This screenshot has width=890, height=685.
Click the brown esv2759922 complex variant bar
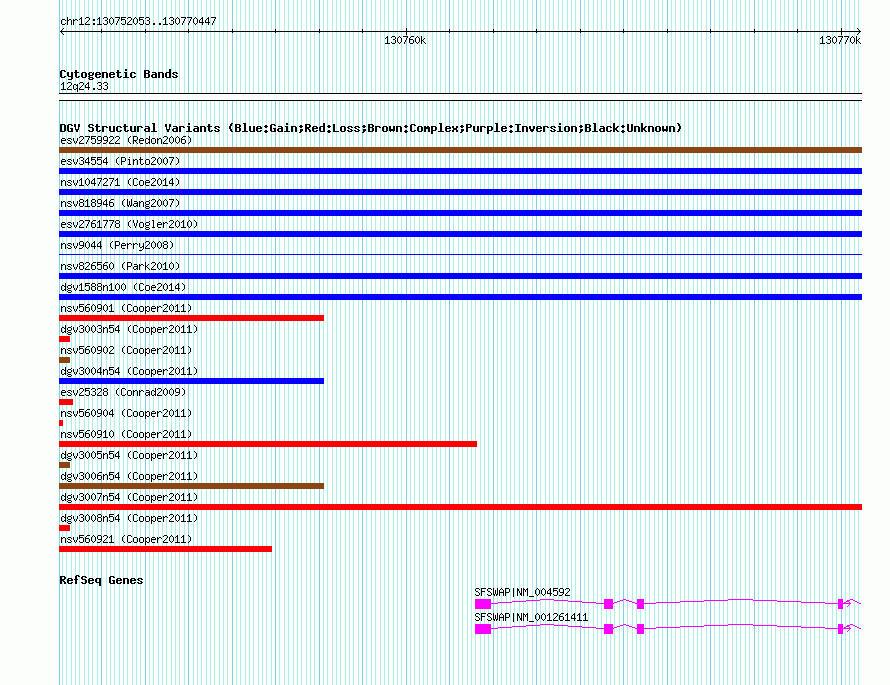(460, 150)
